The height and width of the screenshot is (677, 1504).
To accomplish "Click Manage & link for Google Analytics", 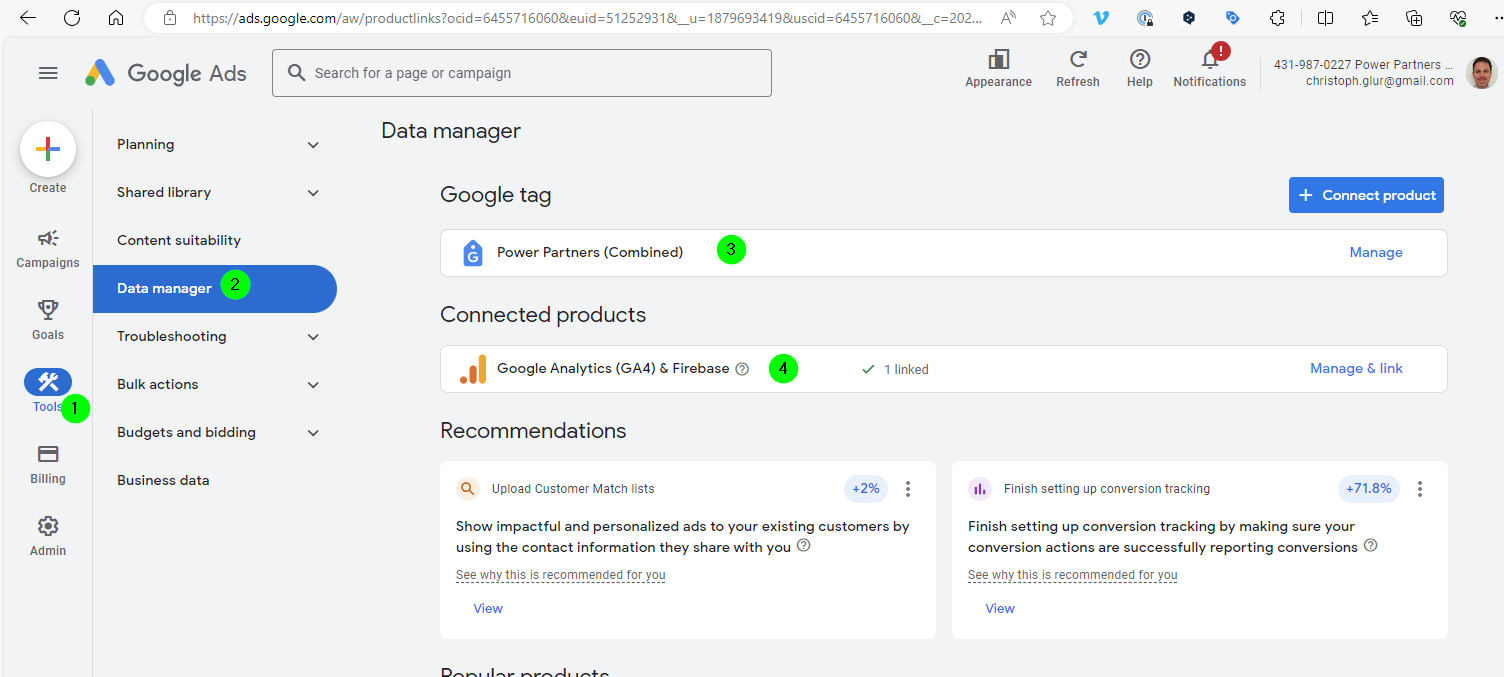I will [1356, 369].
